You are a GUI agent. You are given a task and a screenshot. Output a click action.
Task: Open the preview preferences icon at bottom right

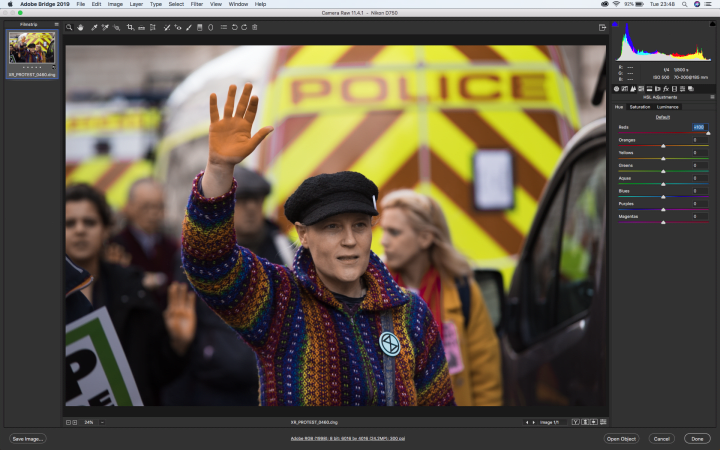point(603,422)
